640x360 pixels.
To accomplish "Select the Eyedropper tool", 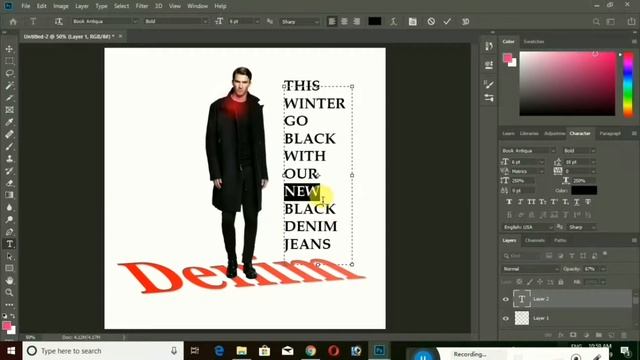I will click(9, 122).
